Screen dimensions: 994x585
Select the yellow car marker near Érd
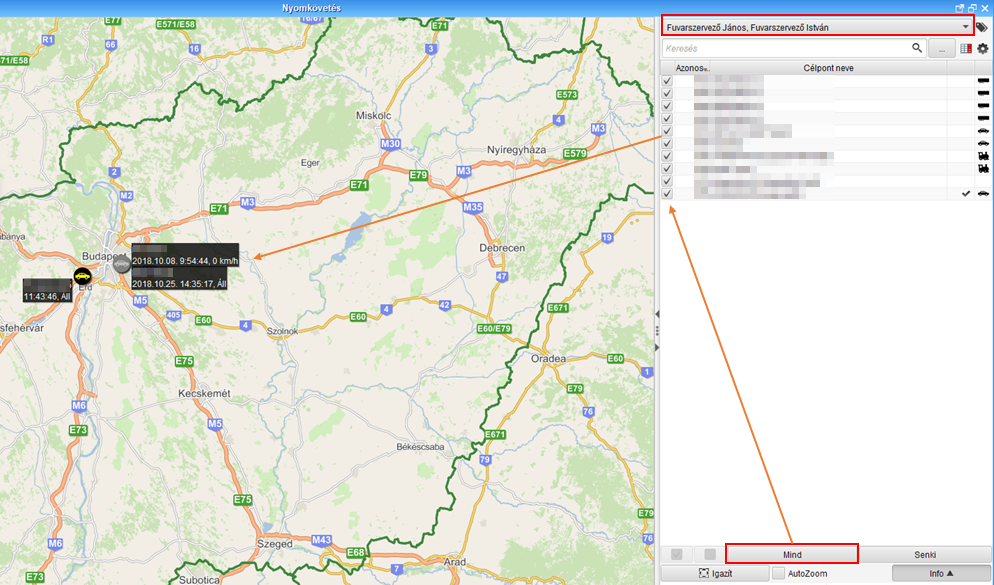click(82, 277)
